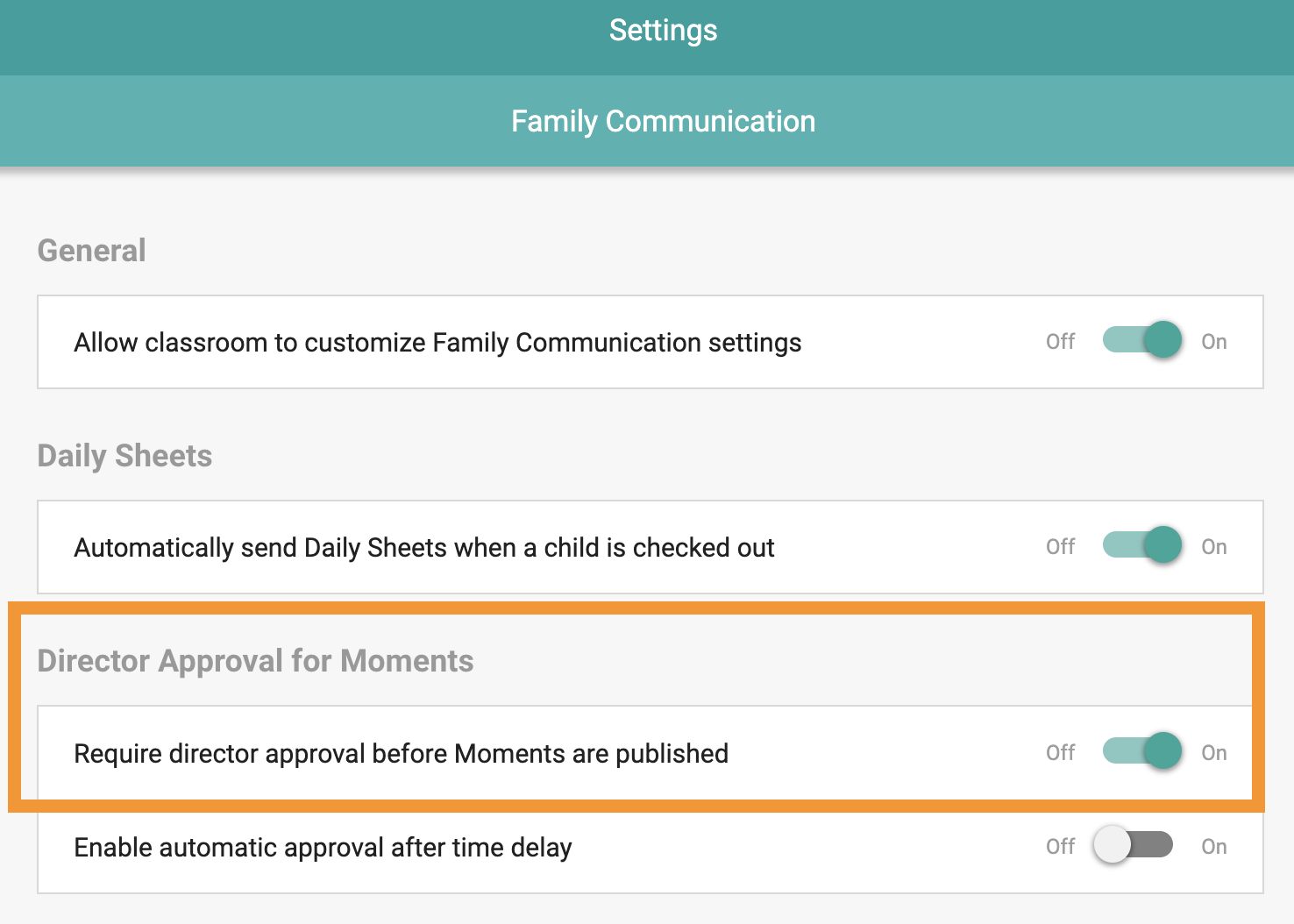This screenshot has width=1294, height=924.
Task: Click the Settings header title
Action: (664, 31)
